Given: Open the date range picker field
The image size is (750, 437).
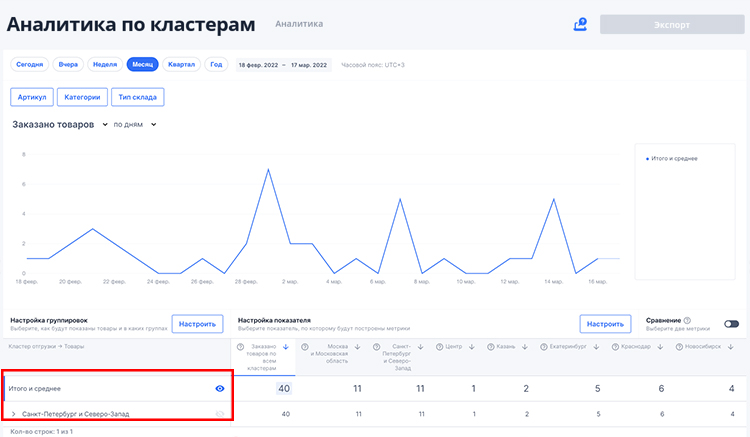Looking at the screenshot, I should (283, 64).
